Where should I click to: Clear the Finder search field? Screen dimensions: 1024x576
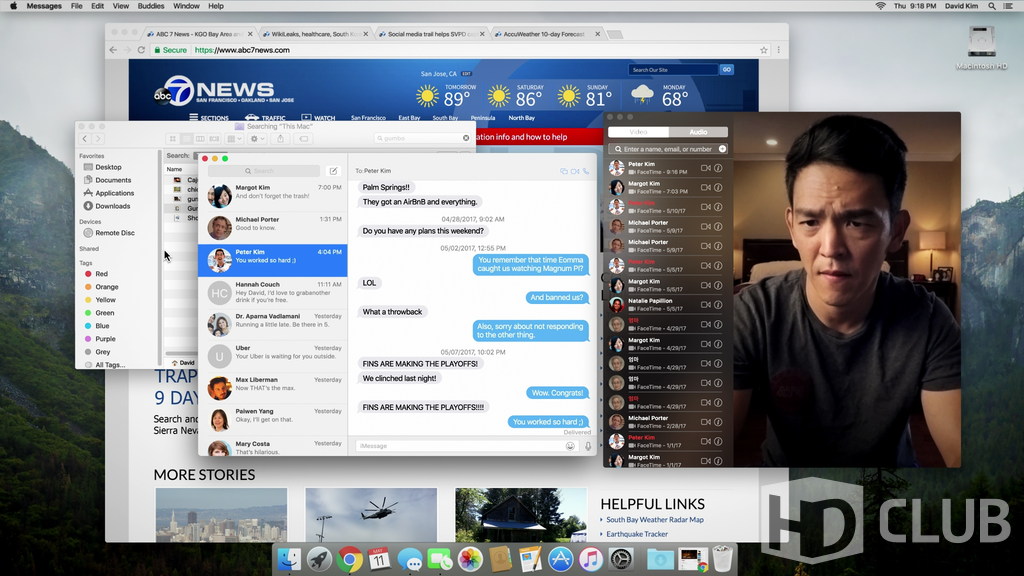click(x=466, y=138)
